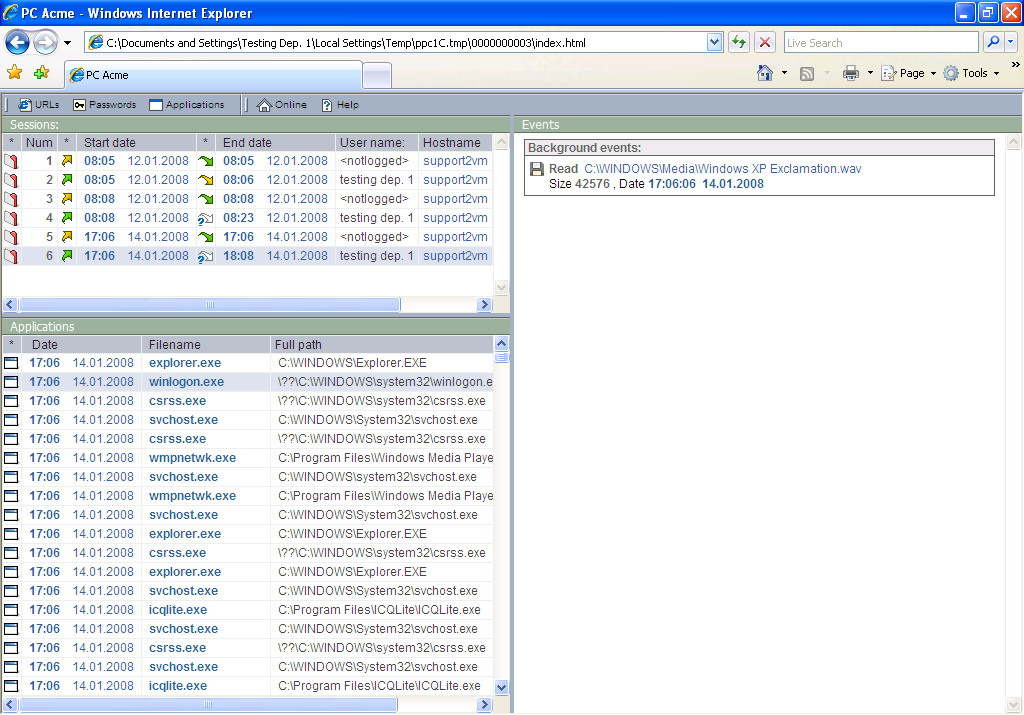
Task: Click the Stop button in the browser toolbar
Action: tap(765, 42)
